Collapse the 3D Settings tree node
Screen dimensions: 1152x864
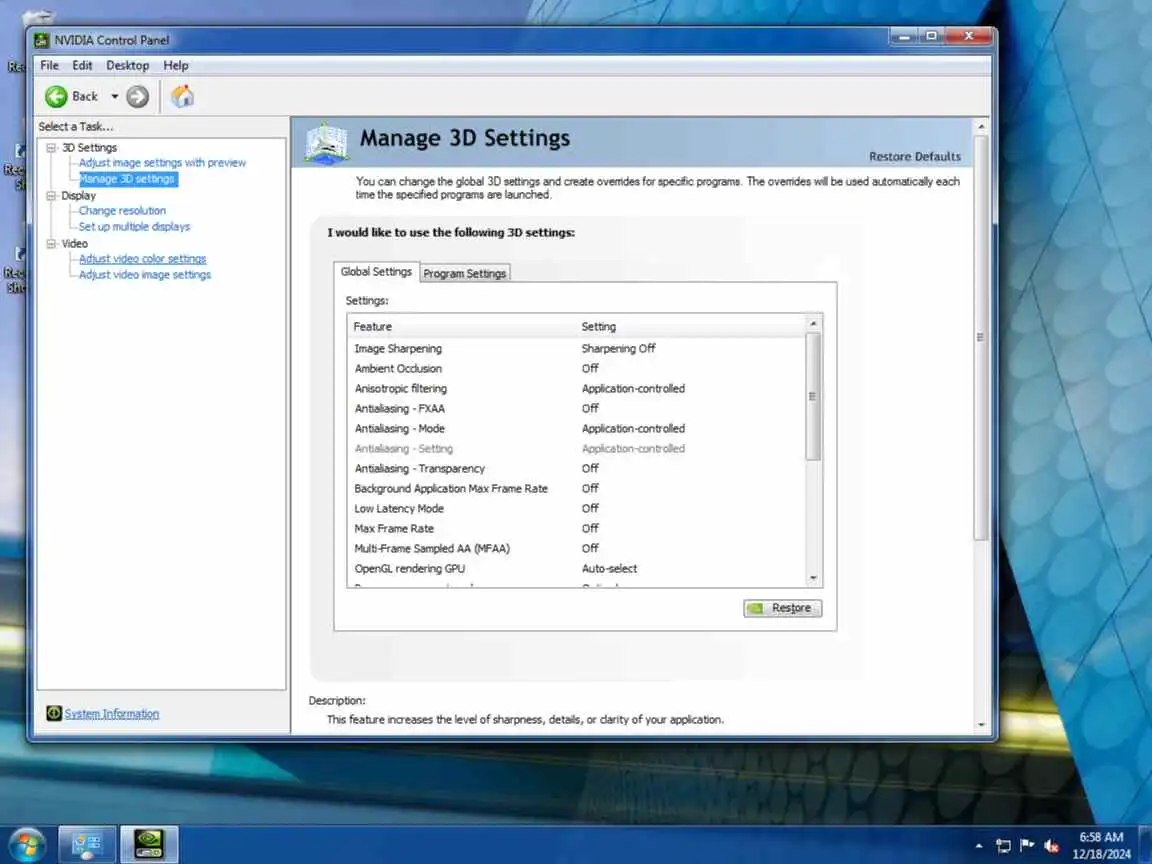point(51,148)
